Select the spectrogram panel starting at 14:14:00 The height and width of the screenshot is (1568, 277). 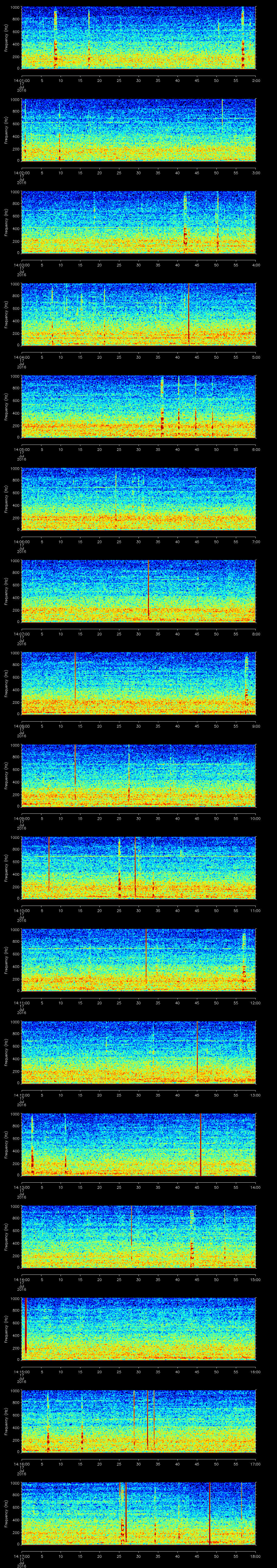(x=138, y=1237)
